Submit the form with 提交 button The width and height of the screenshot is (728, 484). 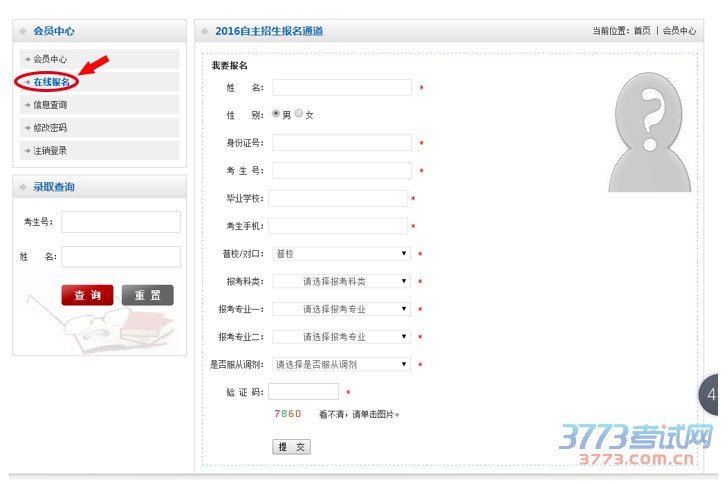(x=291, y=447)
